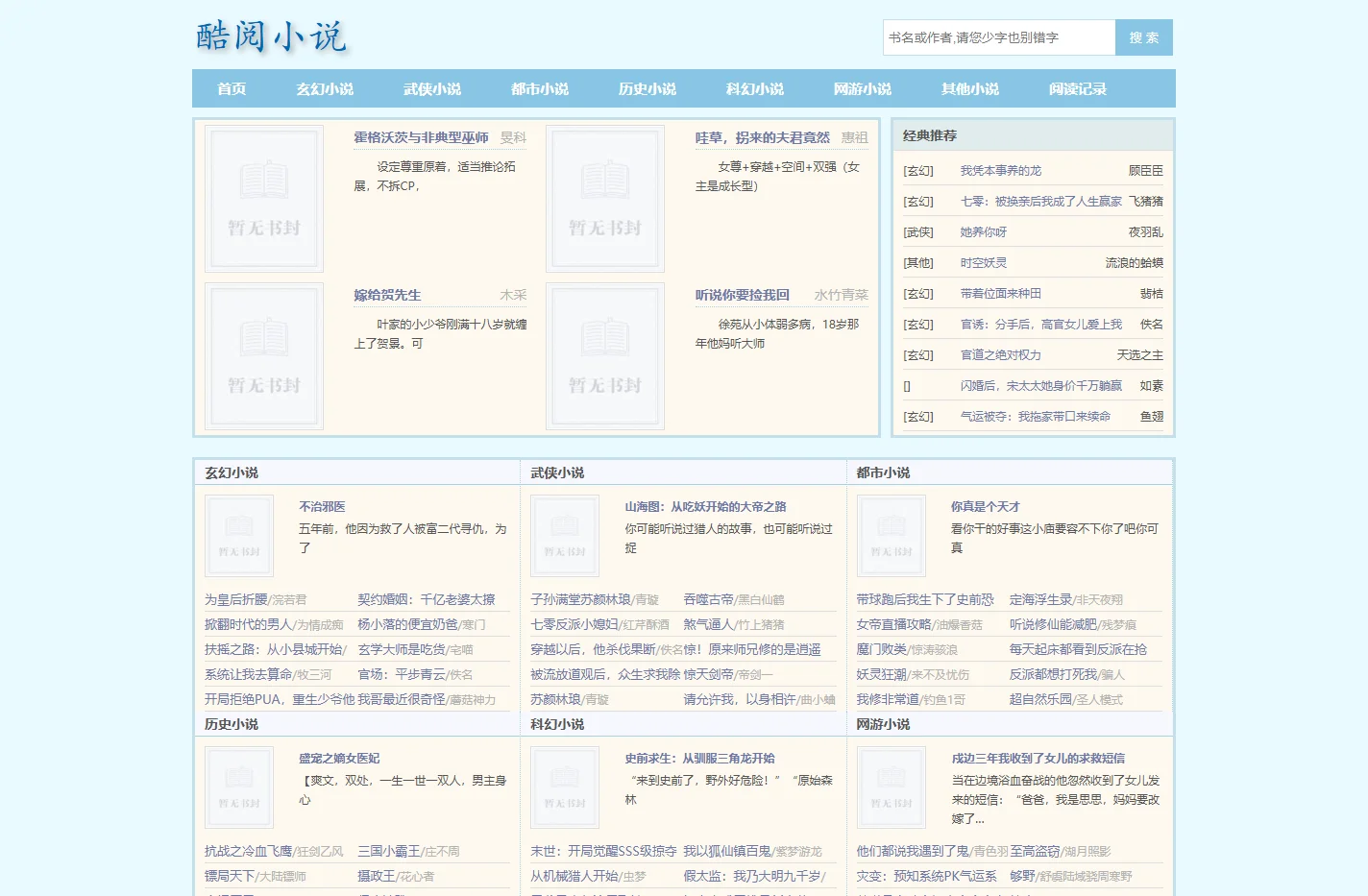Screen dimensions: 1368x896
Task: Open the 抗战之冷血飞鹰 book link
Action: click(x=249, y=851)
